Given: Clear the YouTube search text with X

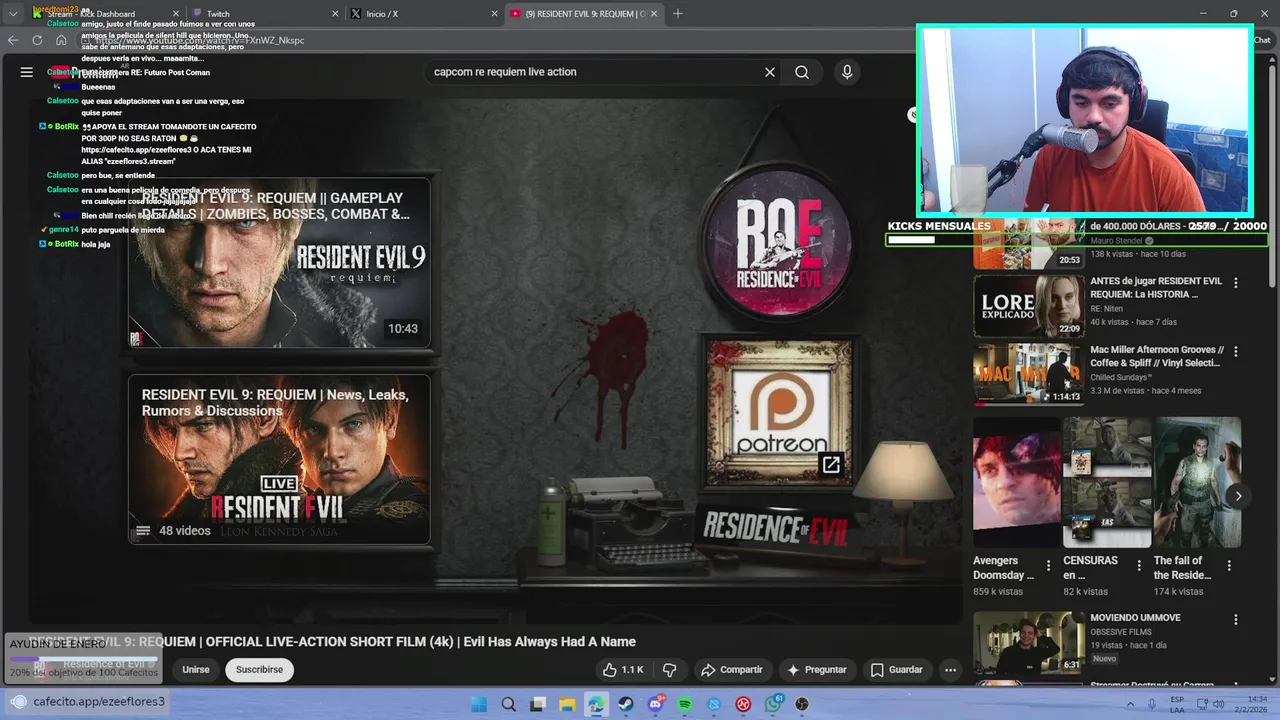Looking at the screenshot, I should [770, 72].
